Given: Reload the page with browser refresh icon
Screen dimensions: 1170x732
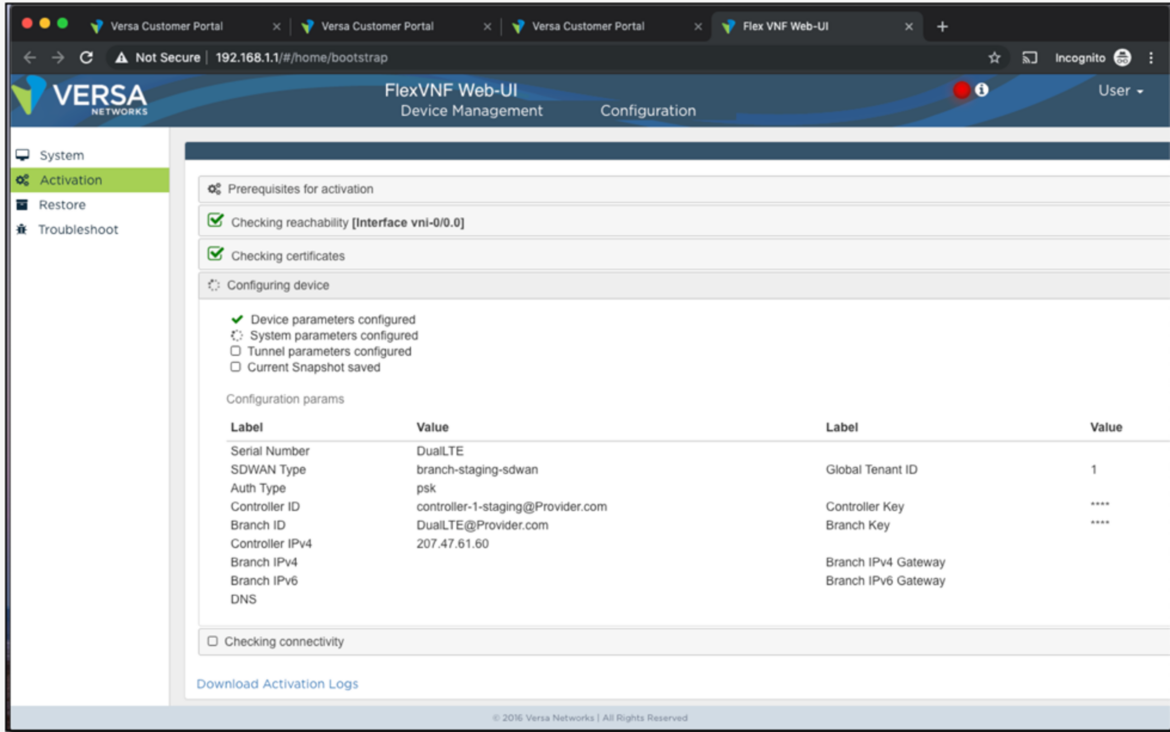Looking at the screenshot, I should click(x=86, y=58).
